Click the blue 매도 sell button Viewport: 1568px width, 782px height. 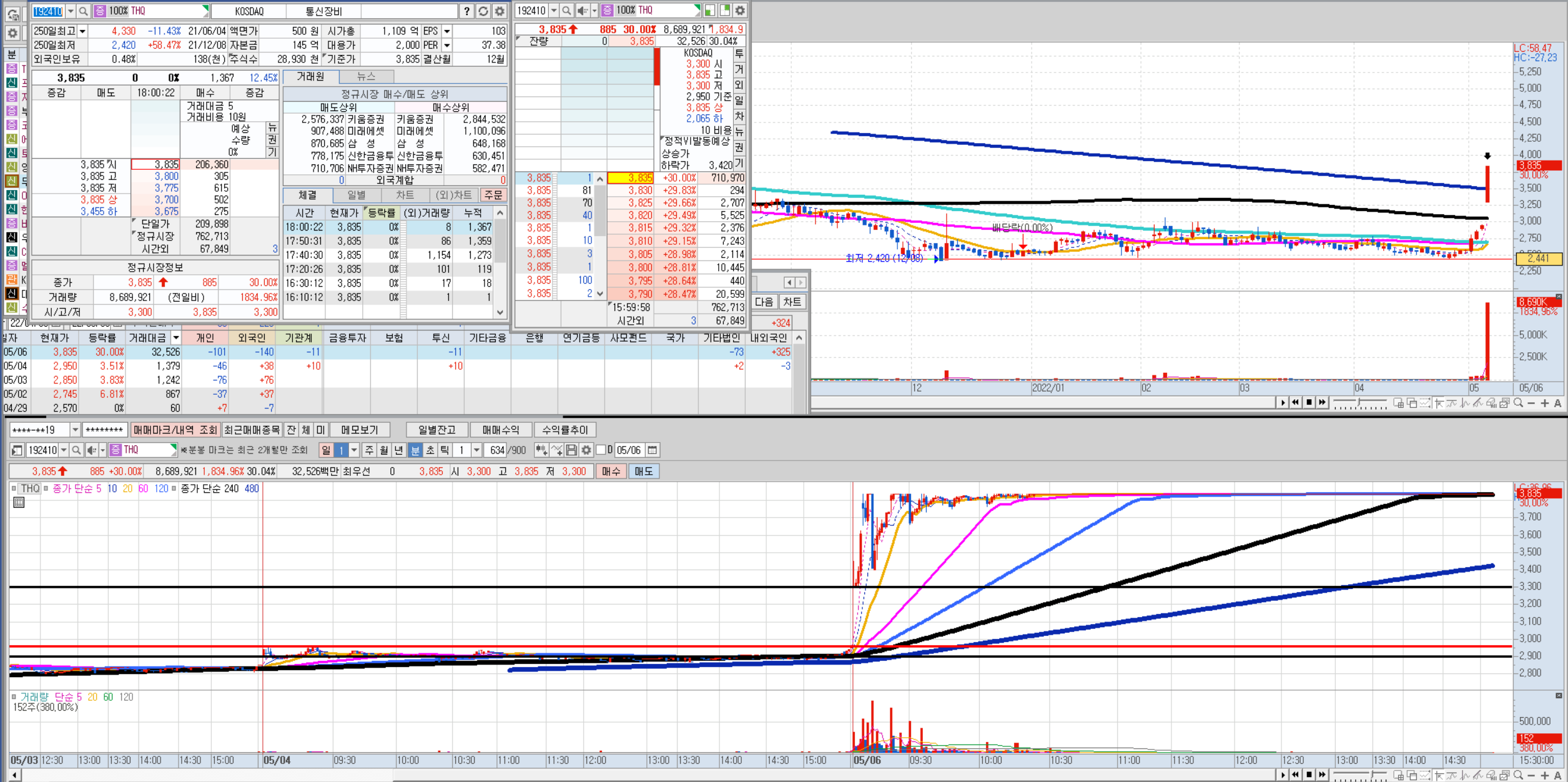click(644, 471)
